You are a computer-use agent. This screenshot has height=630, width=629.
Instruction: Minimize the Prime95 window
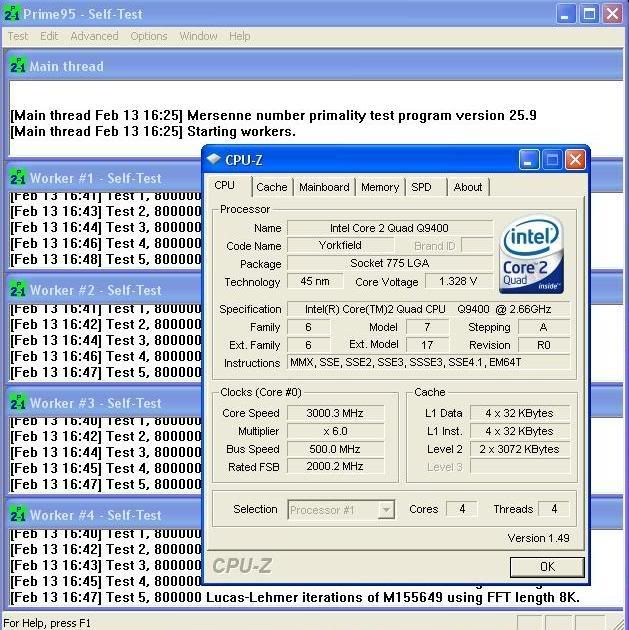coord(566,14)
